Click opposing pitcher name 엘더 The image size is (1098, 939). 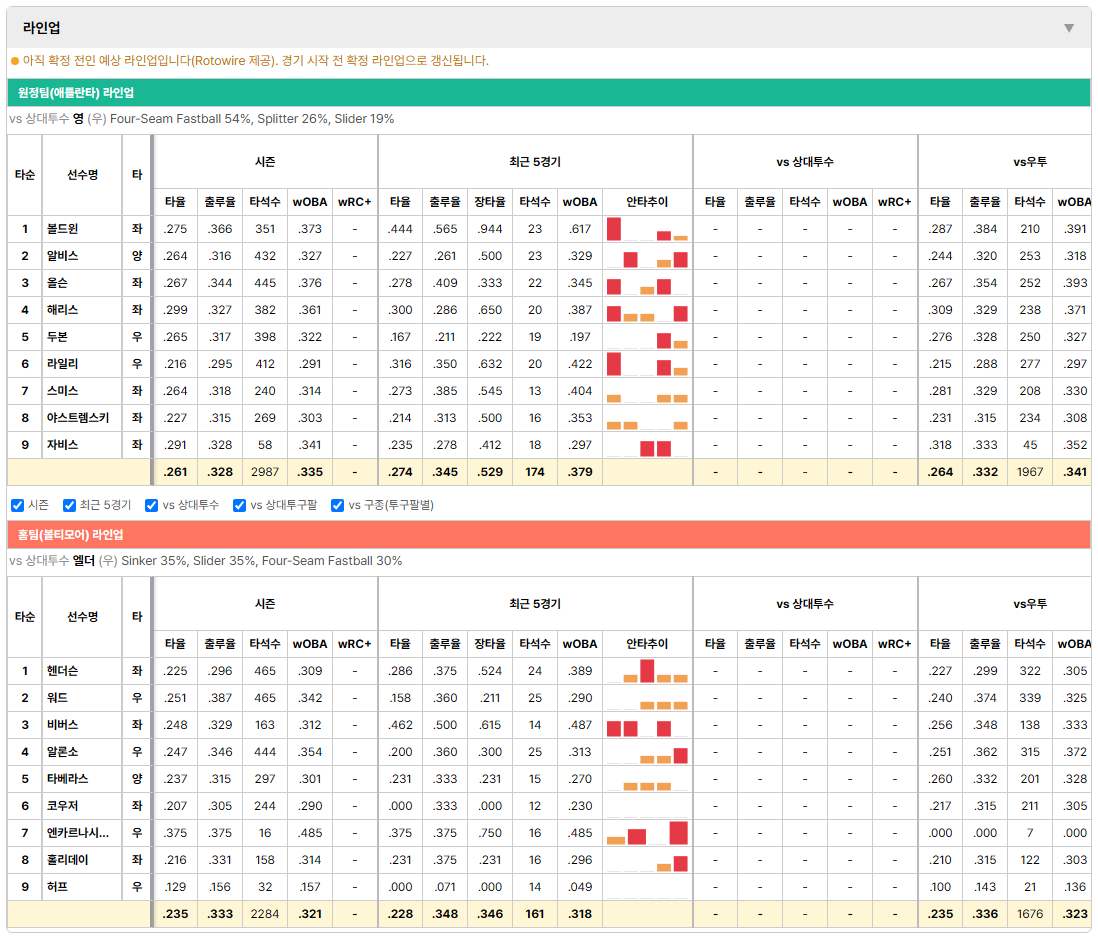click(83, 561)
